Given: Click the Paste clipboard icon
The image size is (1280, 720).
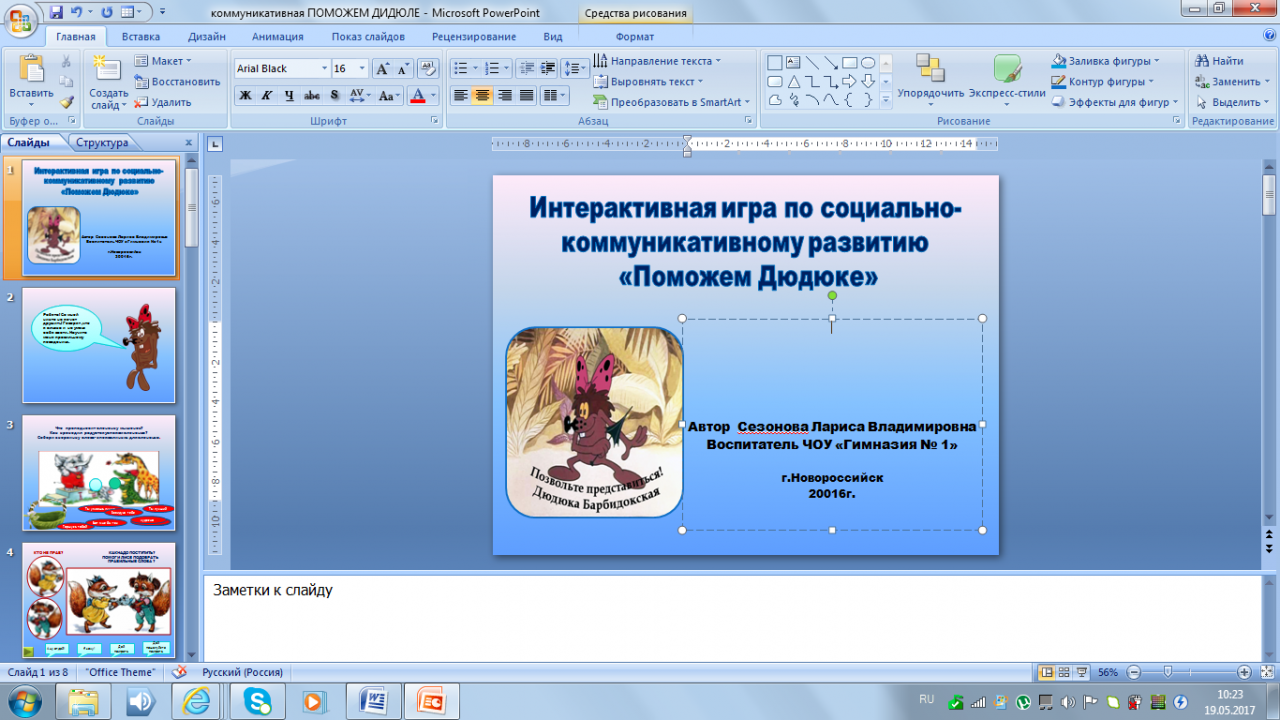Looking at the screenshot, I should point(32,68).
